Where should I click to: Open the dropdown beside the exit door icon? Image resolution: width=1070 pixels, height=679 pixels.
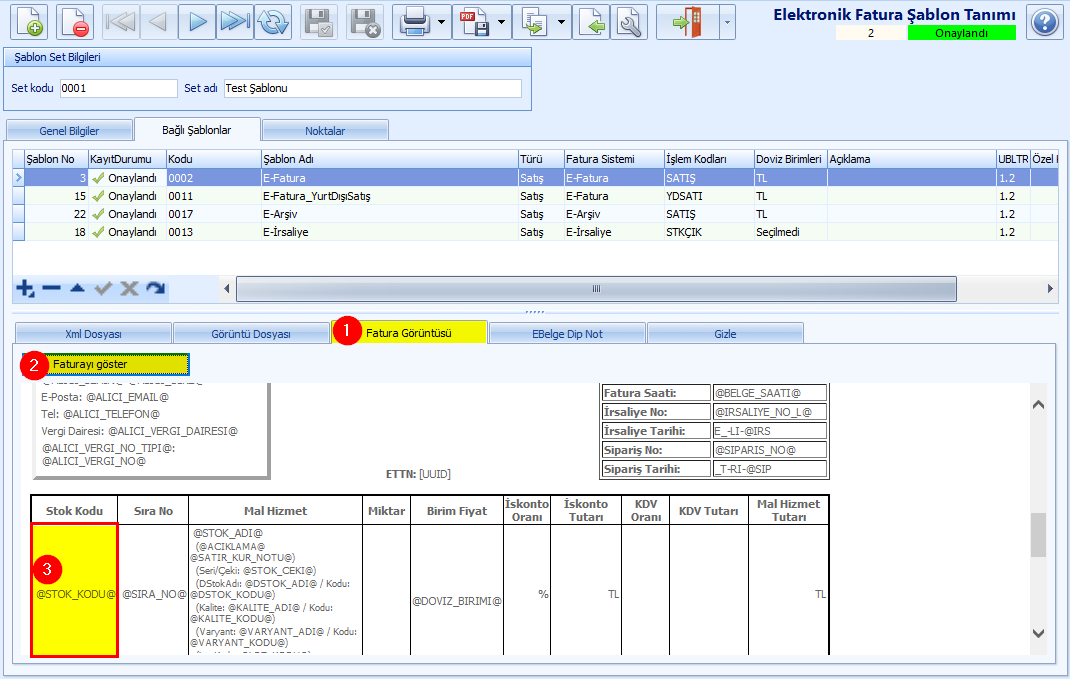(727, 22)
